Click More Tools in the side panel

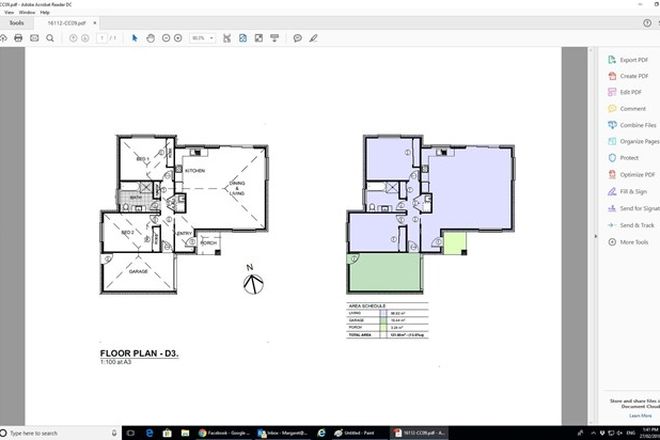(632, 242)
